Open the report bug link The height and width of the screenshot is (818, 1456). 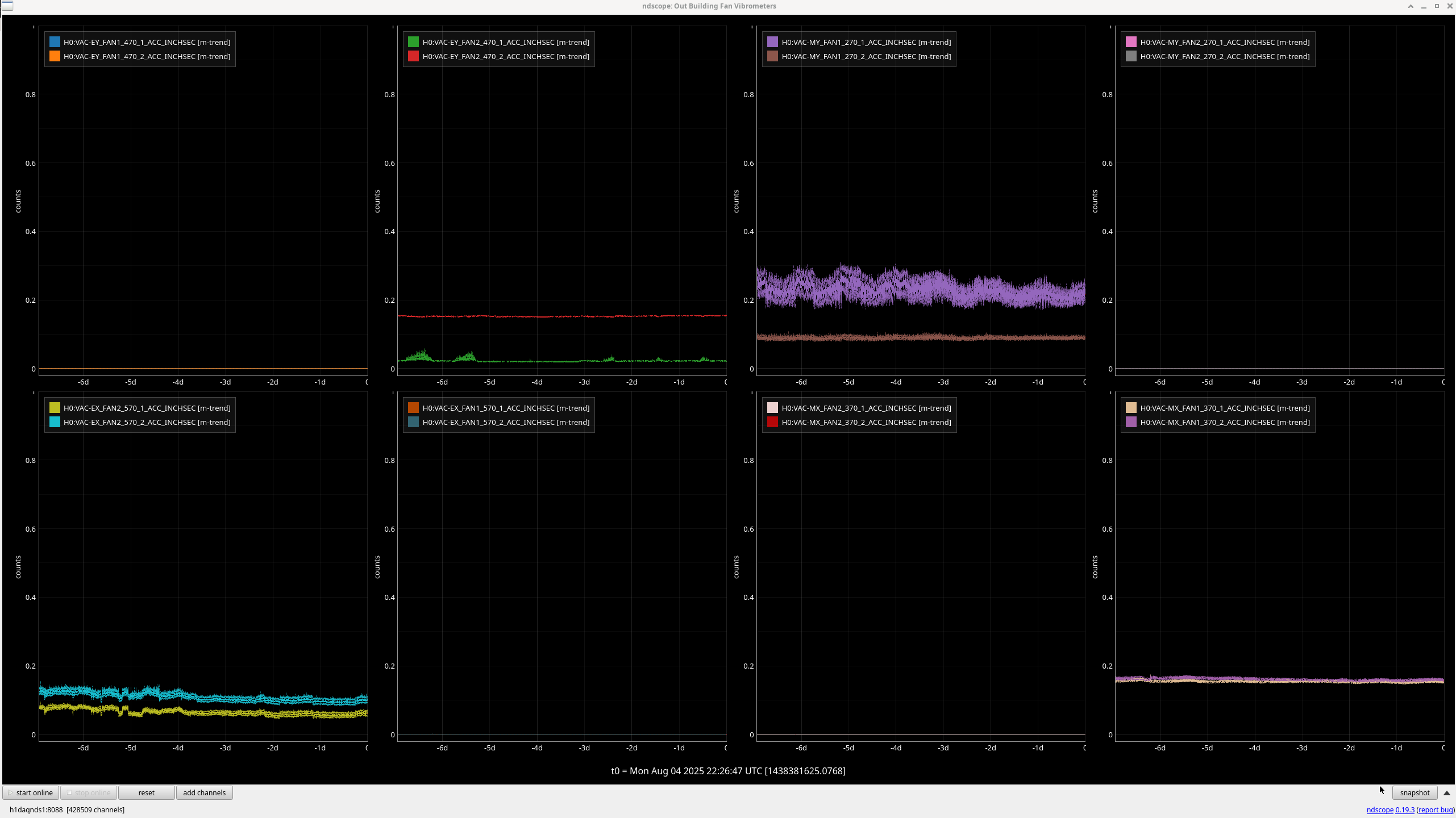click(x=1435, y=810)
